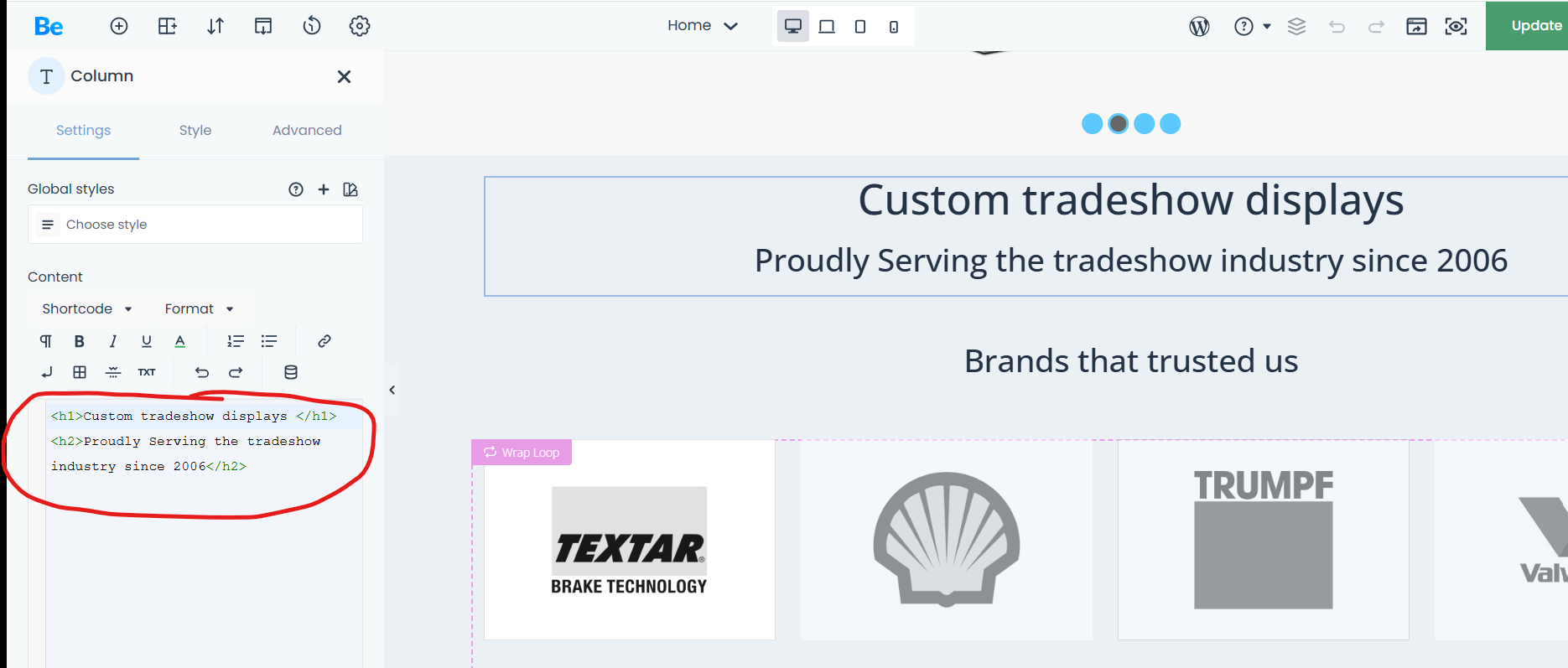1568x668 pixels.
Task: Toggle the eye preview mode icon
Action: (x=1456, y=27)
